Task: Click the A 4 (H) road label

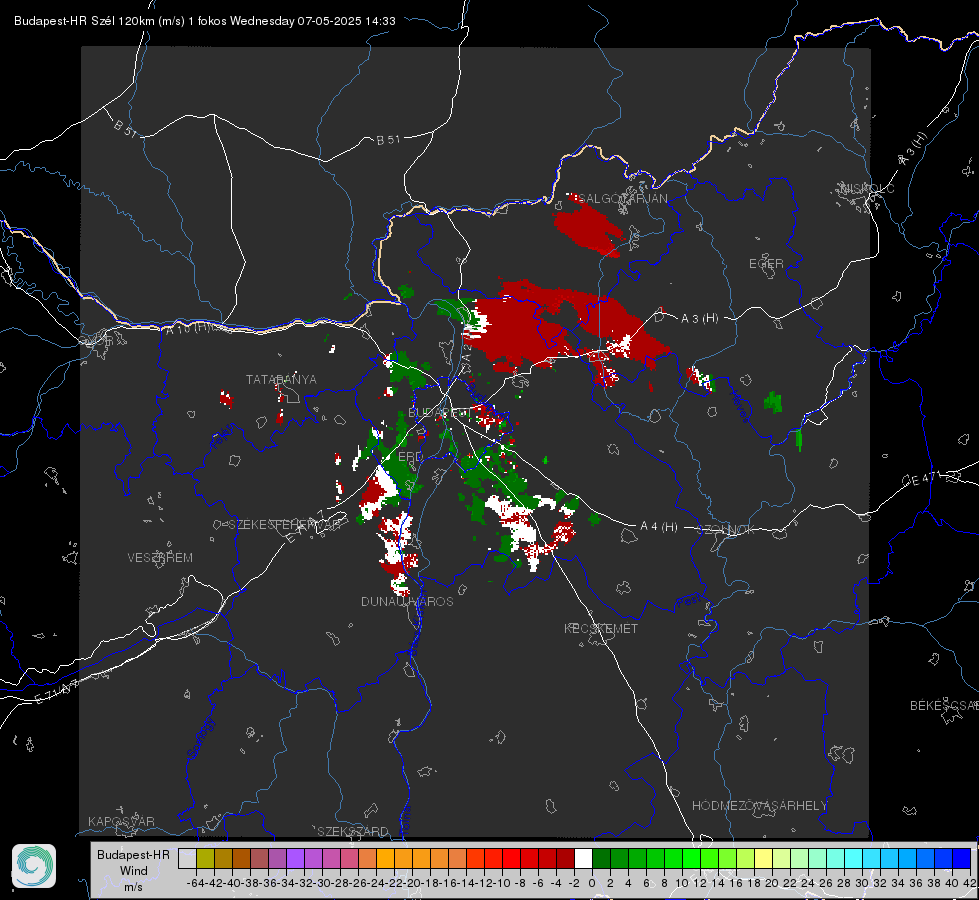Action: (x=659, y=527)
